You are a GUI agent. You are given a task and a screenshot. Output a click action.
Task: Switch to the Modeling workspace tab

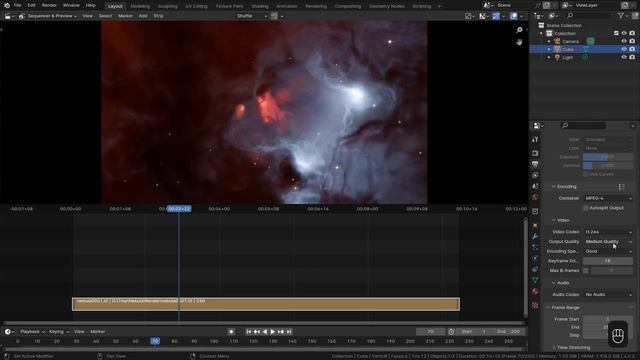pos(140,6)
